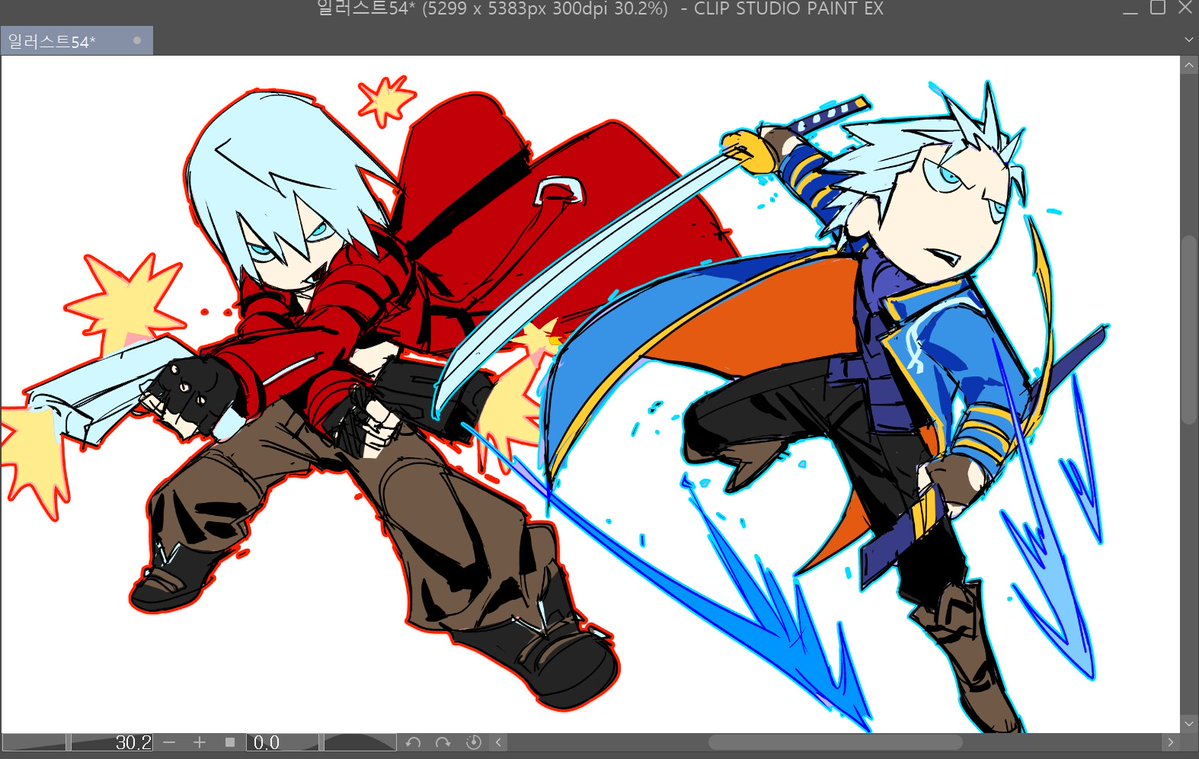Close the 일러스트54* tab via its dot
Viewport: 1199px width, 759px height.
137,41
